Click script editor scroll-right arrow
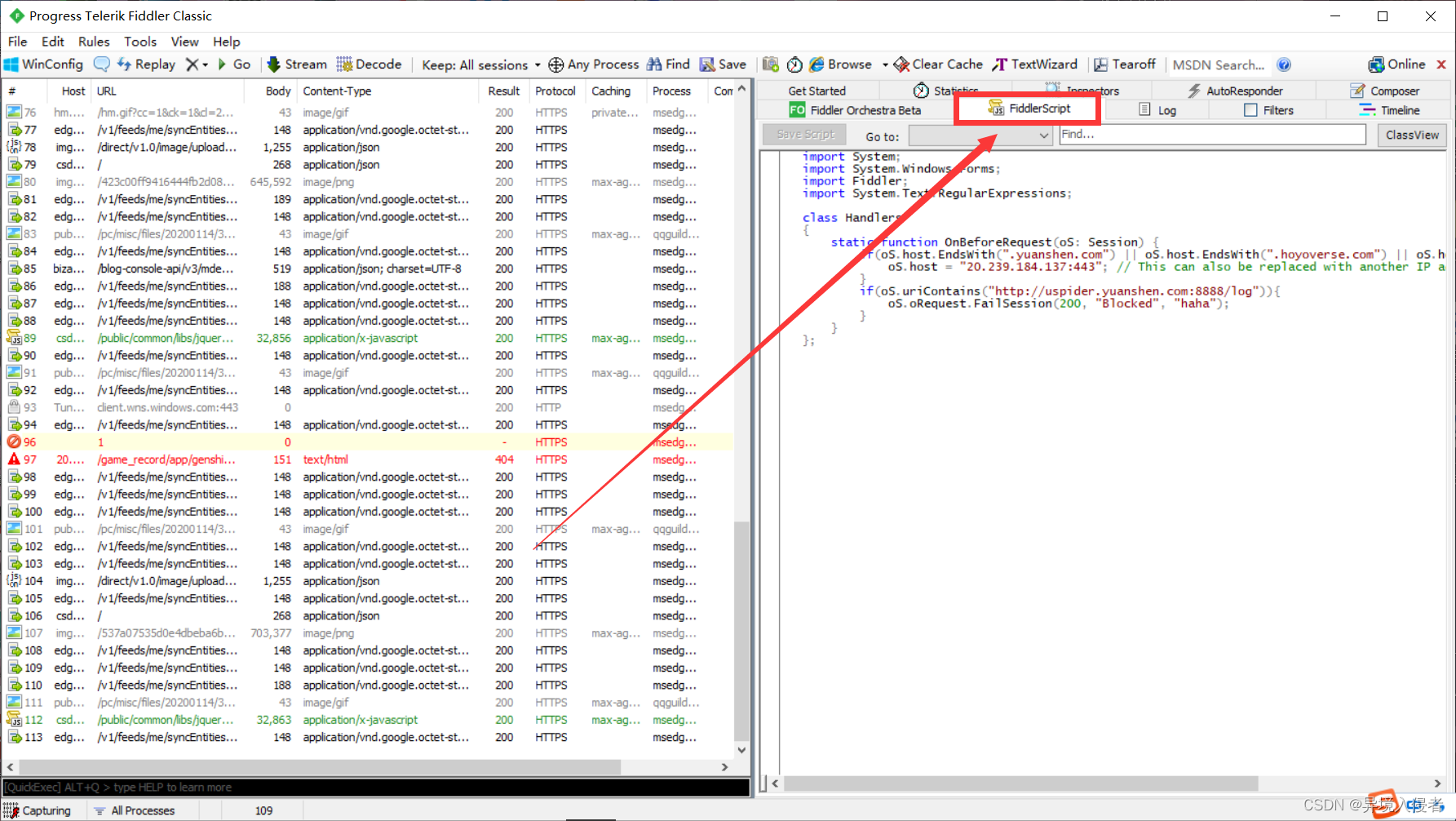This screenshot has width=1456, height=821. click(1438, 783)
